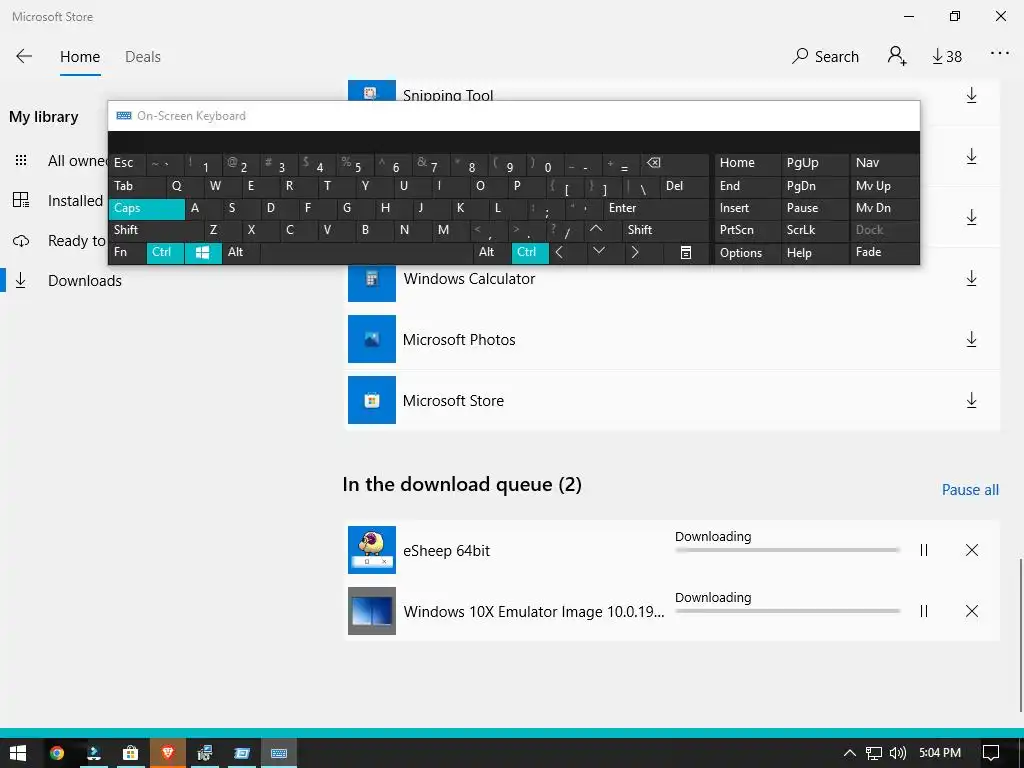Click Help on the On-Screen Keyboard

[x=814, y=253]
